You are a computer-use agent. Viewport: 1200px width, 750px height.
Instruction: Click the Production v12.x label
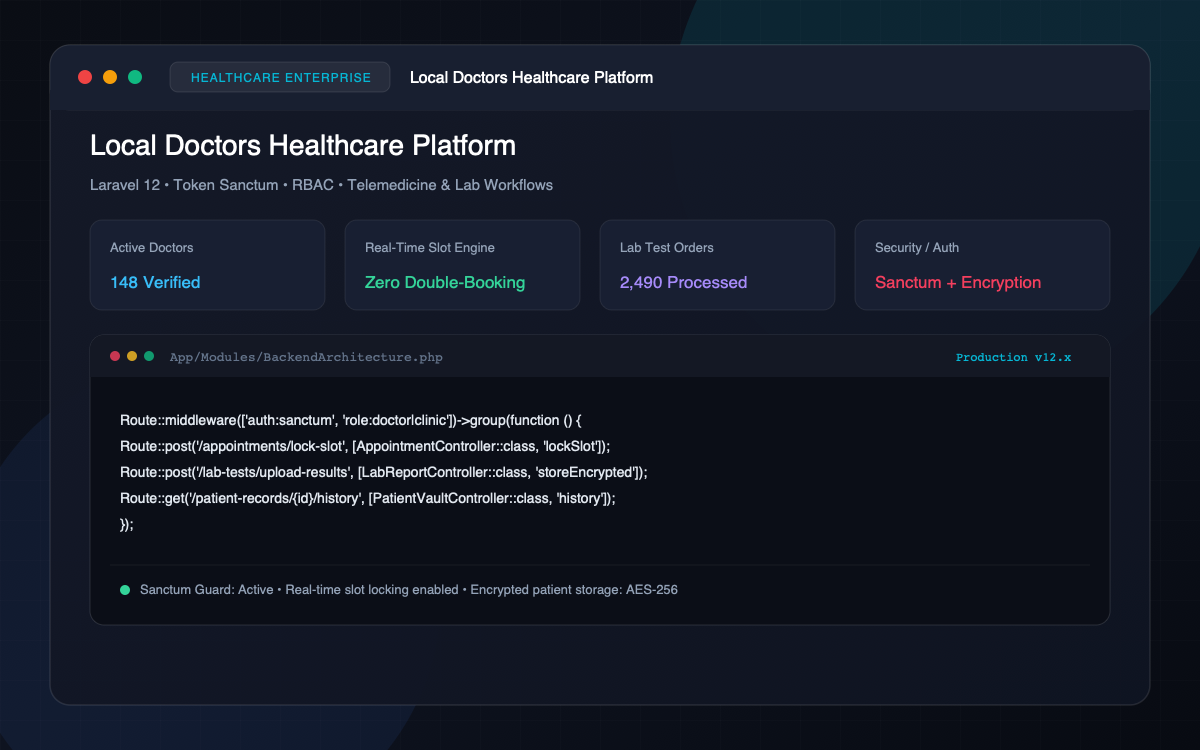coord(1013,357)
